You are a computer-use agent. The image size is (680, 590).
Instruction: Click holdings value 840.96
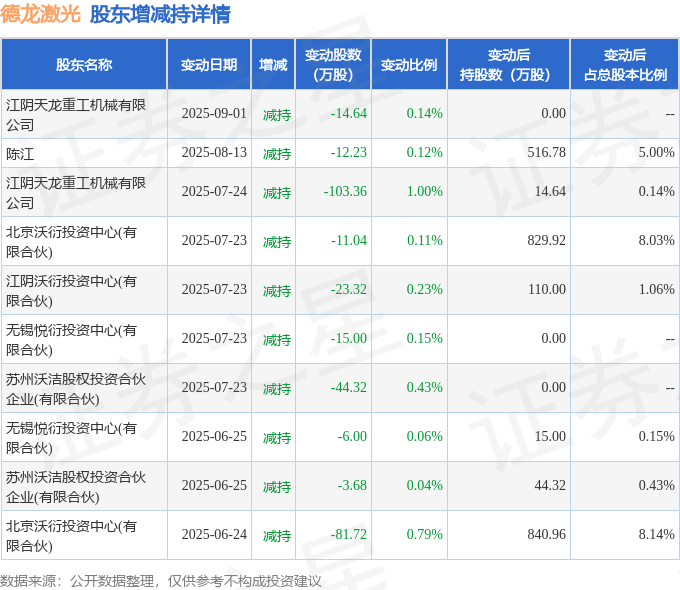point(546,535)
